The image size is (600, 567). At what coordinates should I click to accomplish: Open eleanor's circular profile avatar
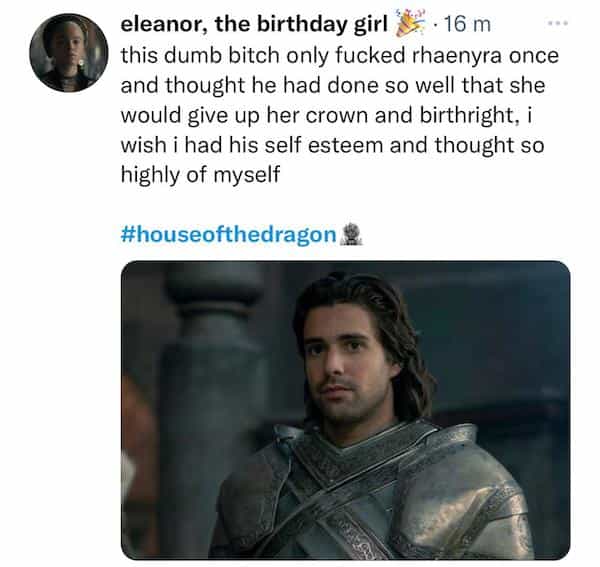69,53
